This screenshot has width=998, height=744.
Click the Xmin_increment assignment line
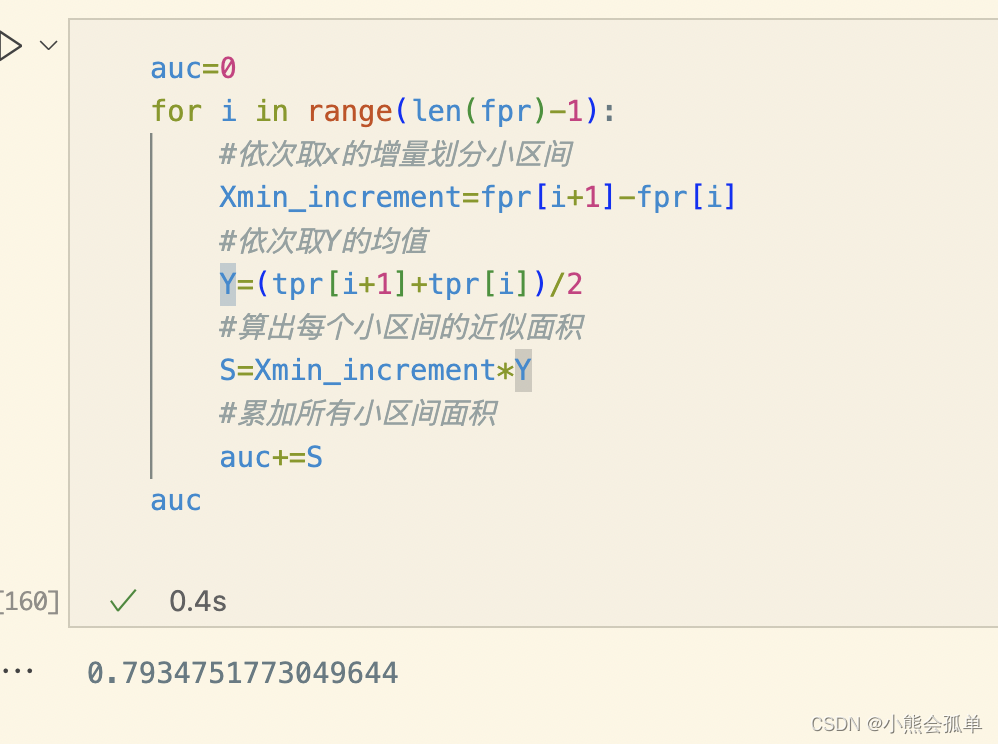477,197
